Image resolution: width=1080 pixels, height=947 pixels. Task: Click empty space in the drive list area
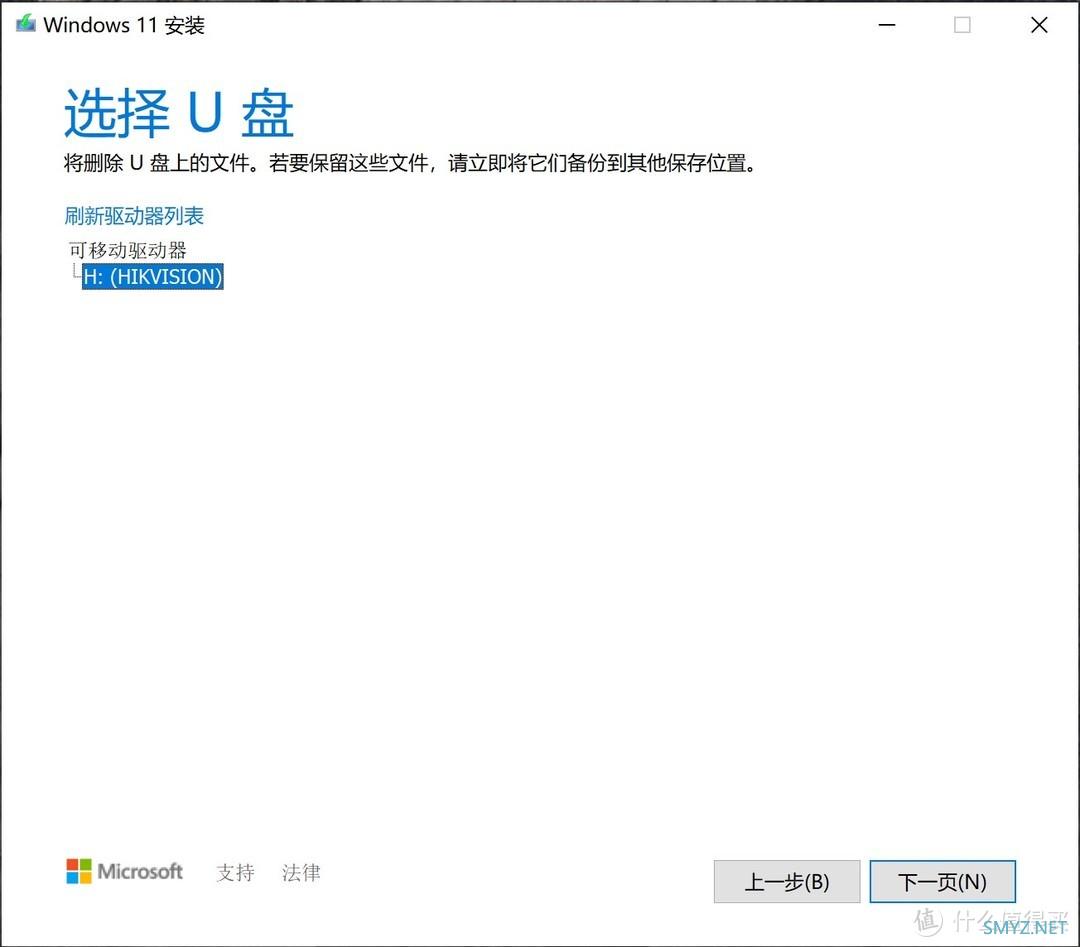click(540, 500)
